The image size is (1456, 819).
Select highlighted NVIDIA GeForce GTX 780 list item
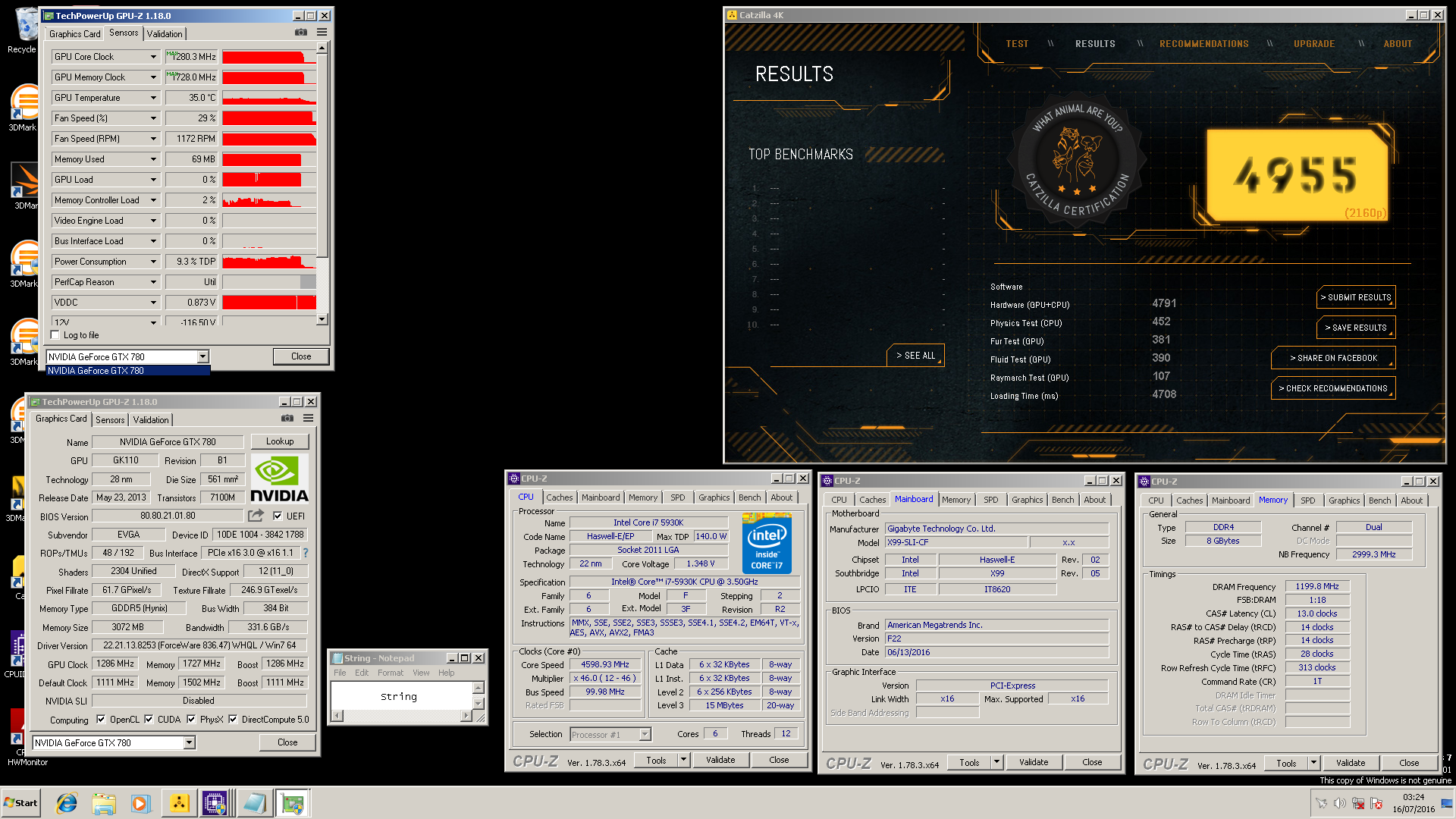127,371
